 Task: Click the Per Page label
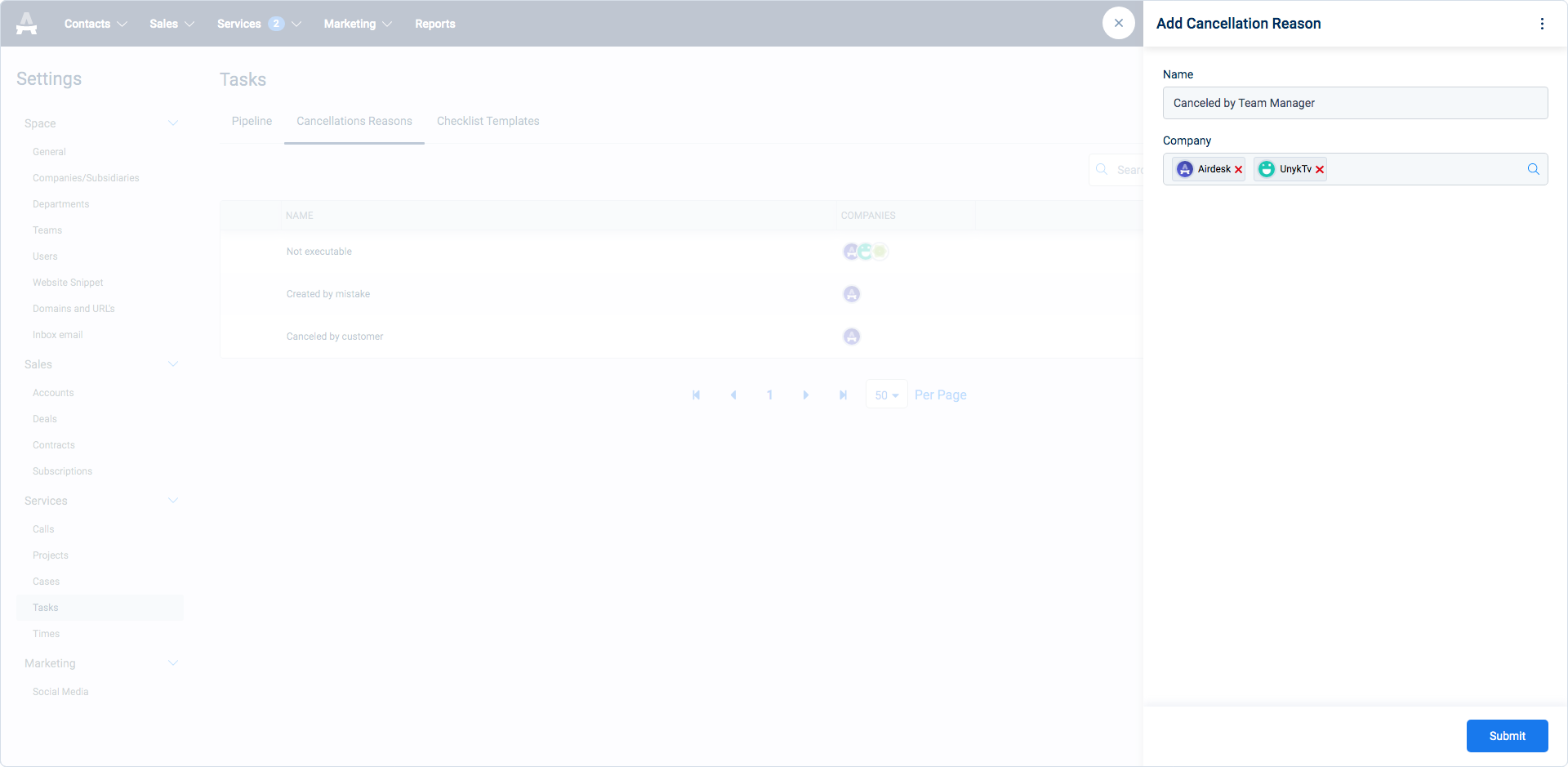tap(940, 395)
